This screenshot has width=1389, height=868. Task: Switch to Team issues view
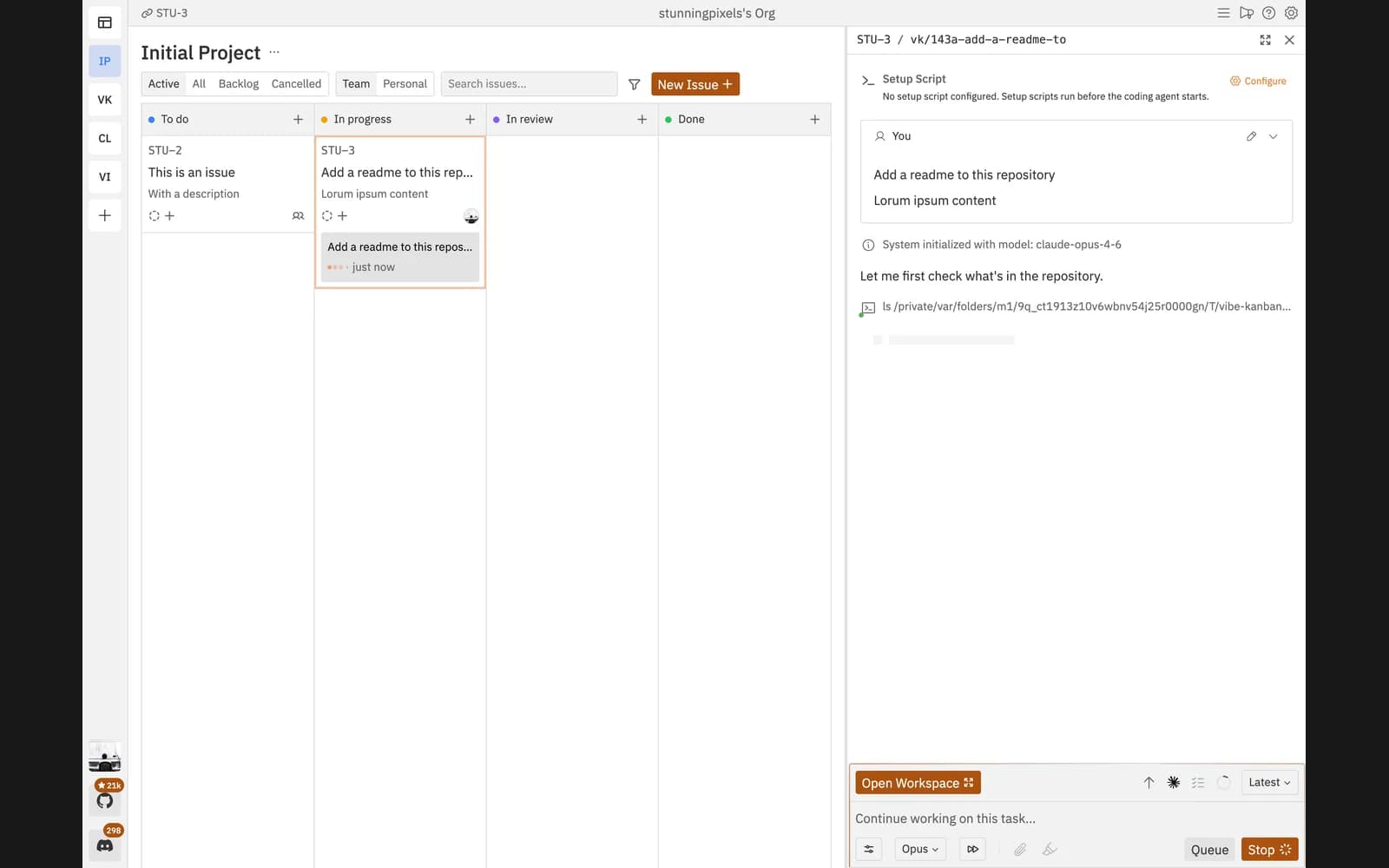[356, 84]
